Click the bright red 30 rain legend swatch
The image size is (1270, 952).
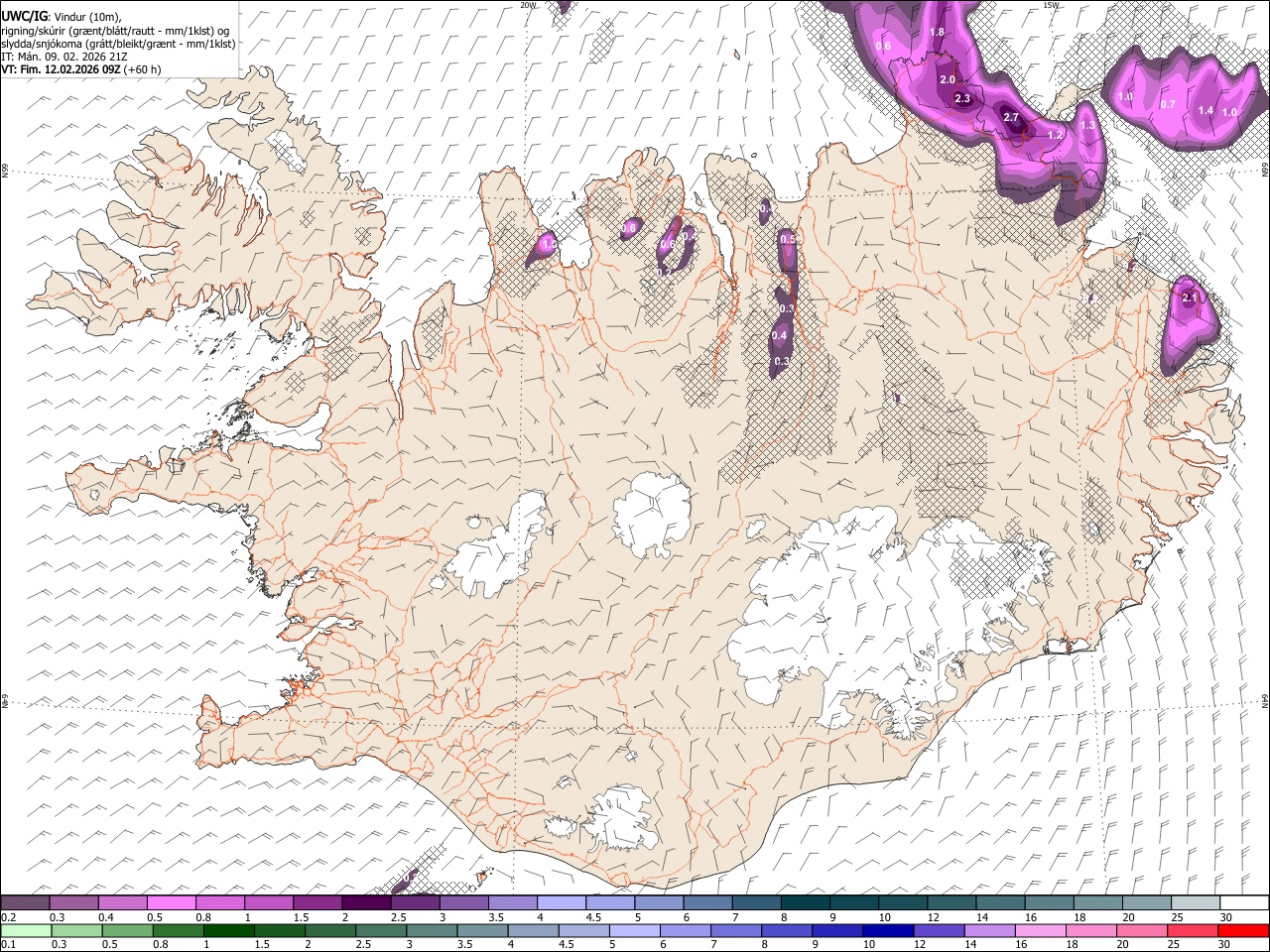(1244, 930)
